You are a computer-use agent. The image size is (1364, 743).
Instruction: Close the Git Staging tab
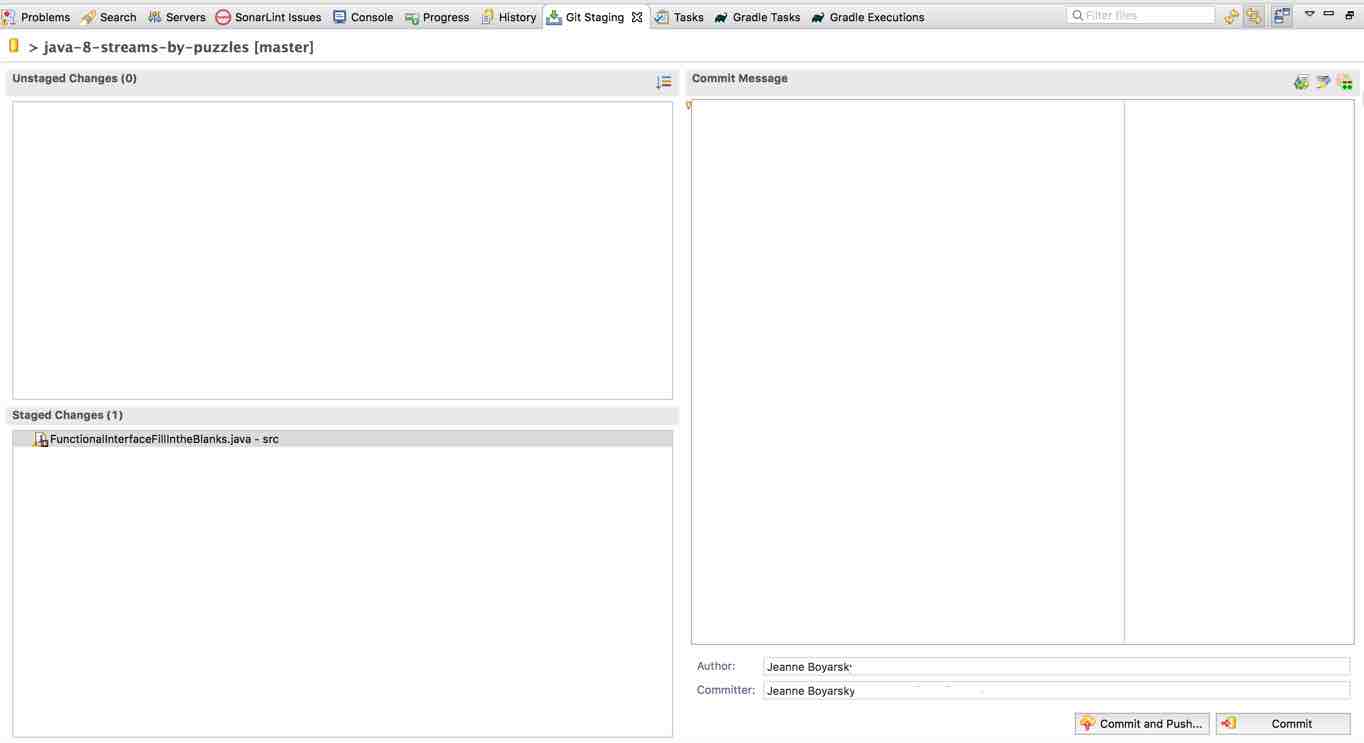637,17
